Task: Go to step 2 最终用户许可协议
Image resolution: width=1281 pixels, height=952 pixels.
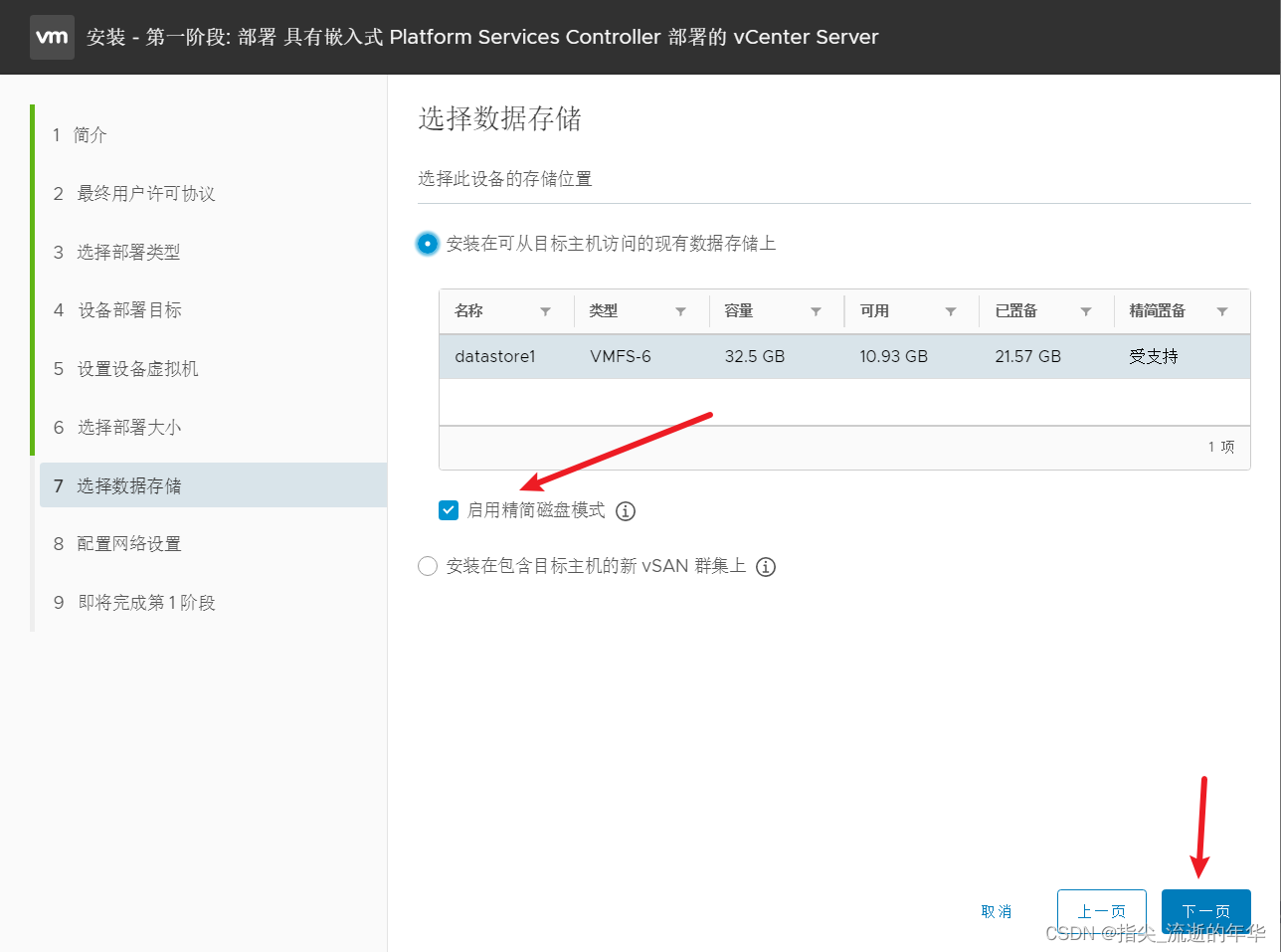Action: (x=134, y=193)
